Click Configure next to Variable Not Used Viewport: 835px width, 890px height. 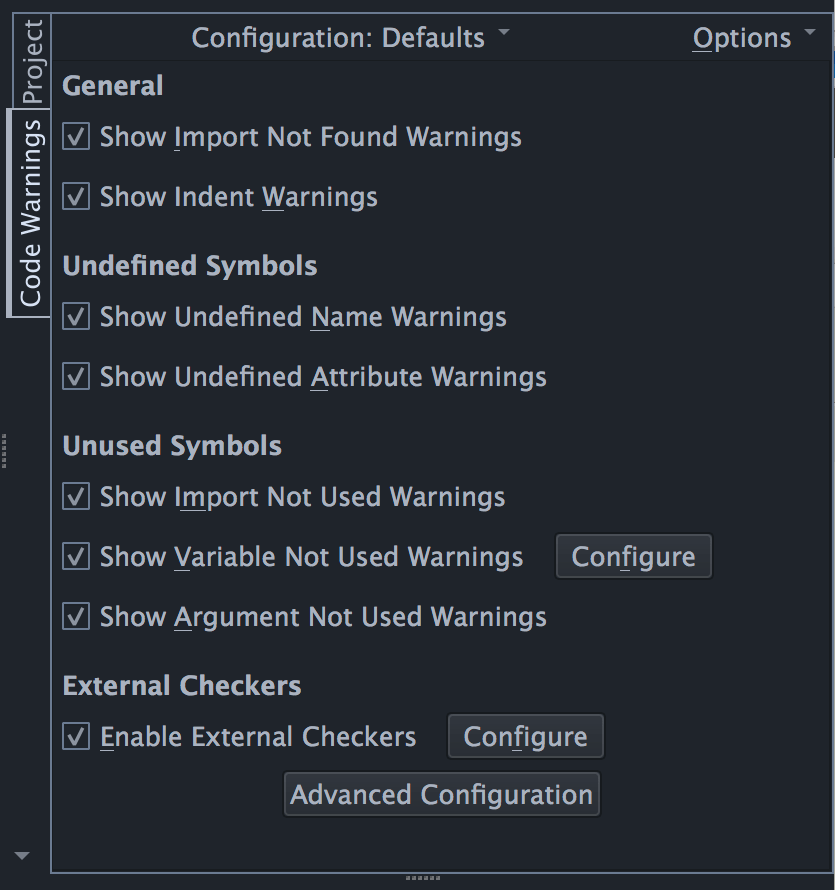pos(633,557)
